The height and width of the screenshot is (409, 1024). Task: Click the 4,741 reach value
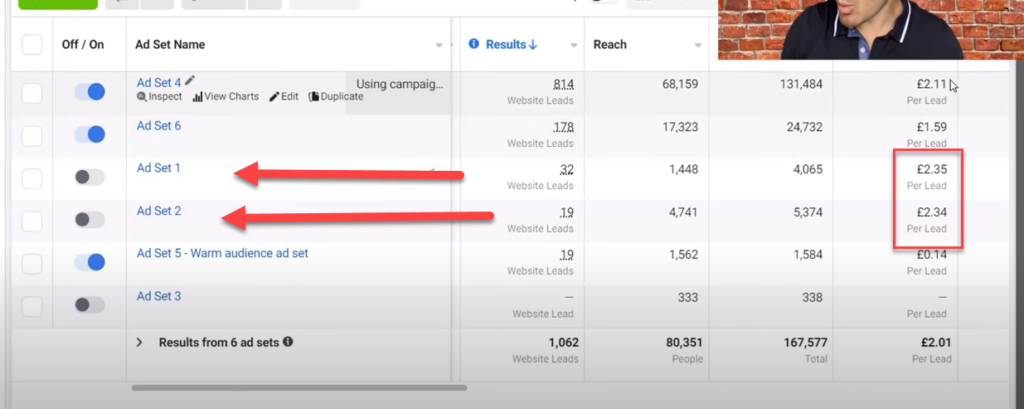pyautogui.click(x=681, y=212)
